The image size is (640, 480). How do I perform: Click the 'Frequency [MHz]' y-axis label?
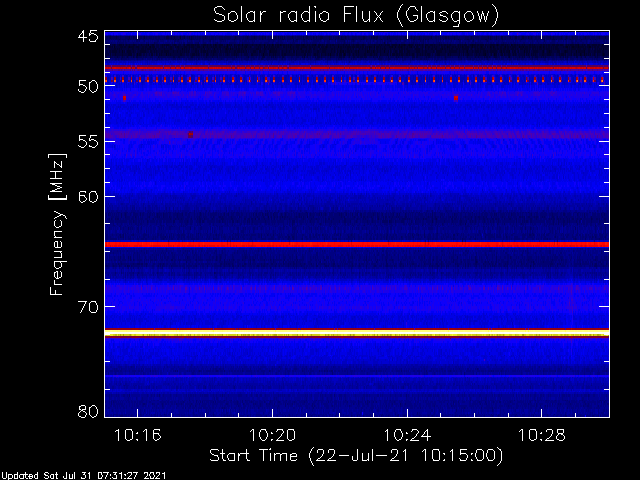[57, 224]
